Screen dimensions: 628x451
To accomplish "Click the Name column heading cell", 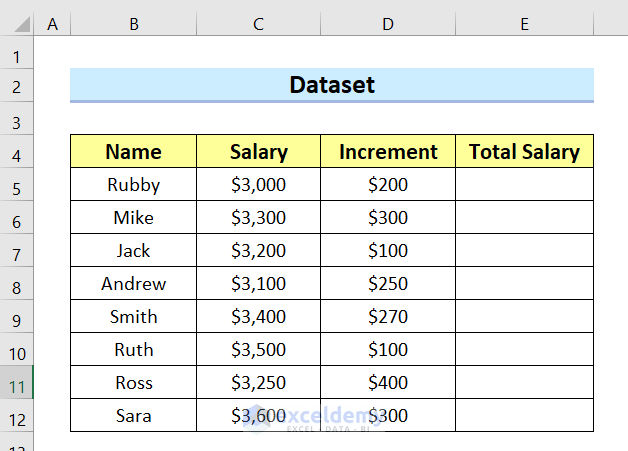I will 133,152.
